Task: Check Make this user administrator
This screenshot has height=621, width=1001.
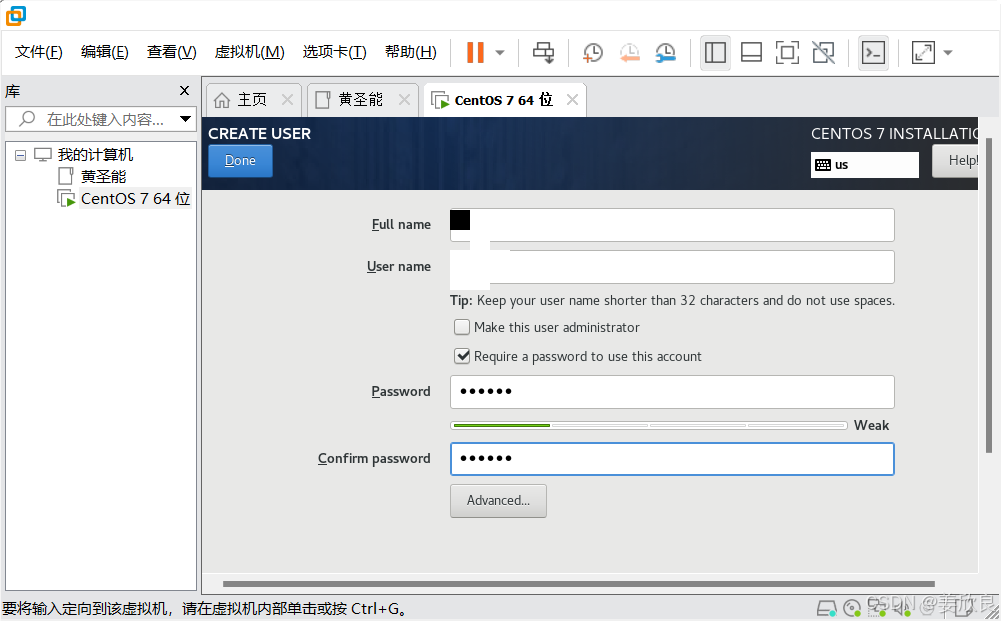Action: (462, 327)
